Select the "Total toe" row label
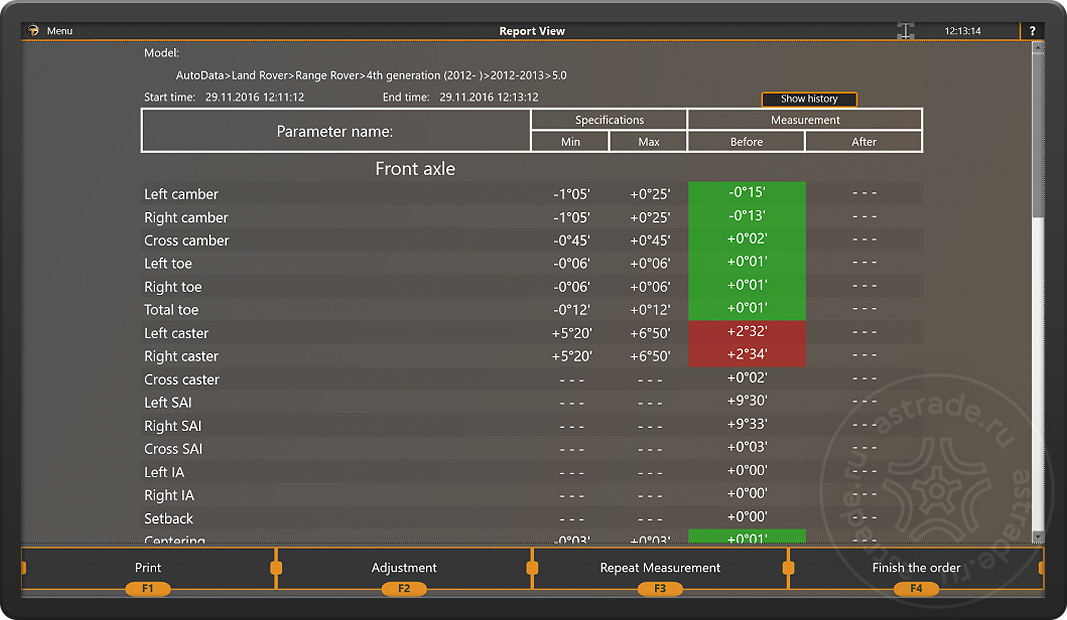Image resolution: width=1067 pixels, height=620 pixels. (x=171, y=310)
